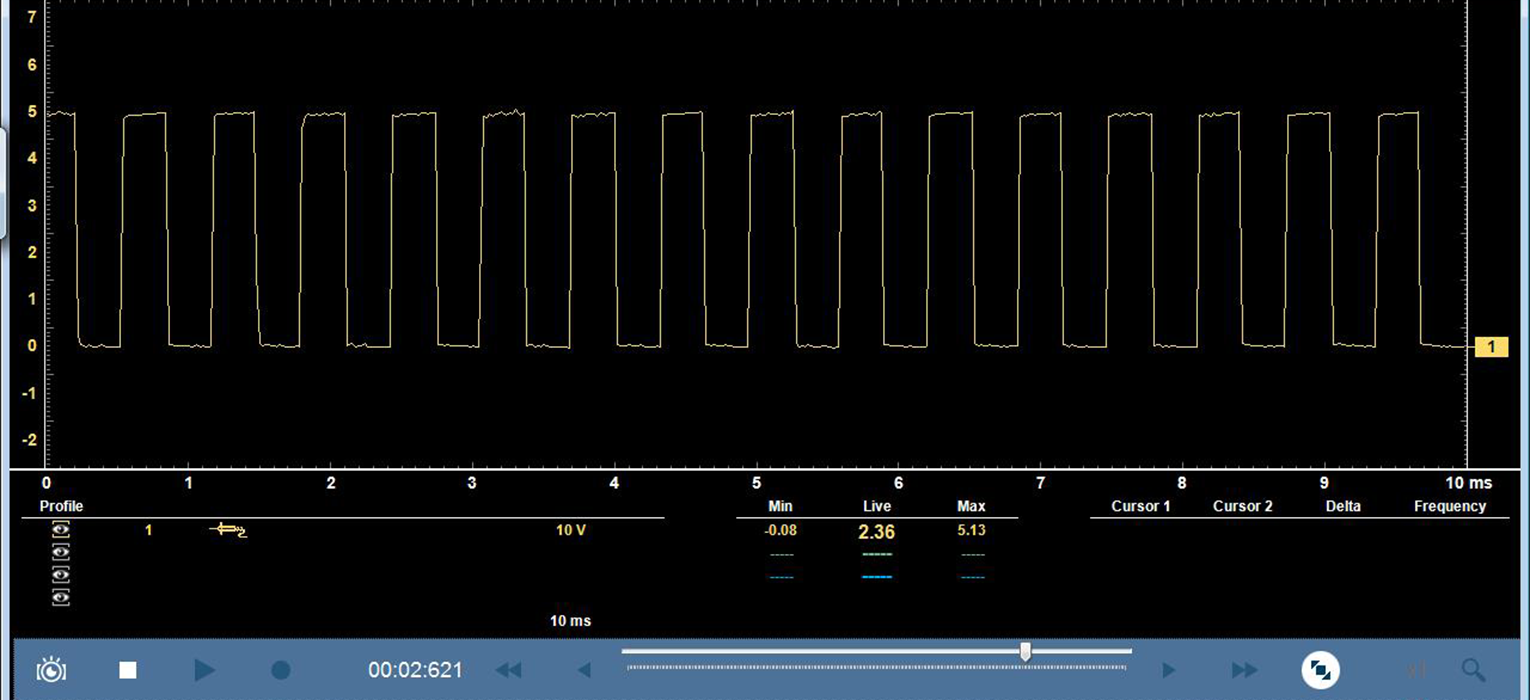Toggle the third channel eye icon

coord(61,575)
